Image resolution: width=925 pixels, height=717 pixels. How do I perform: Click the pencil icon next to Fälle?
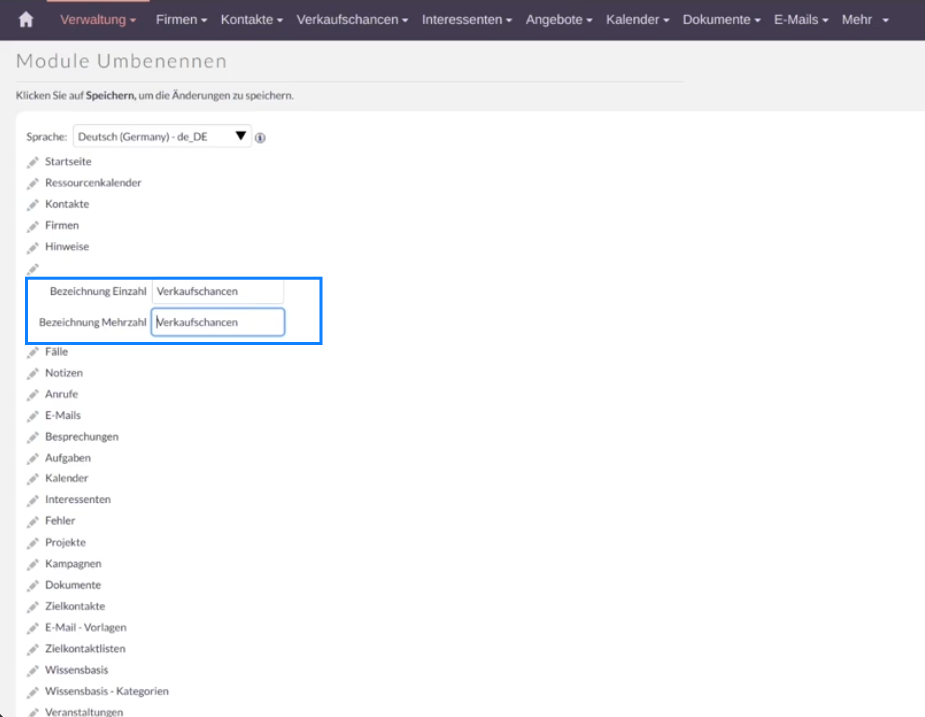pyautogui.click(x=33, y=352)
